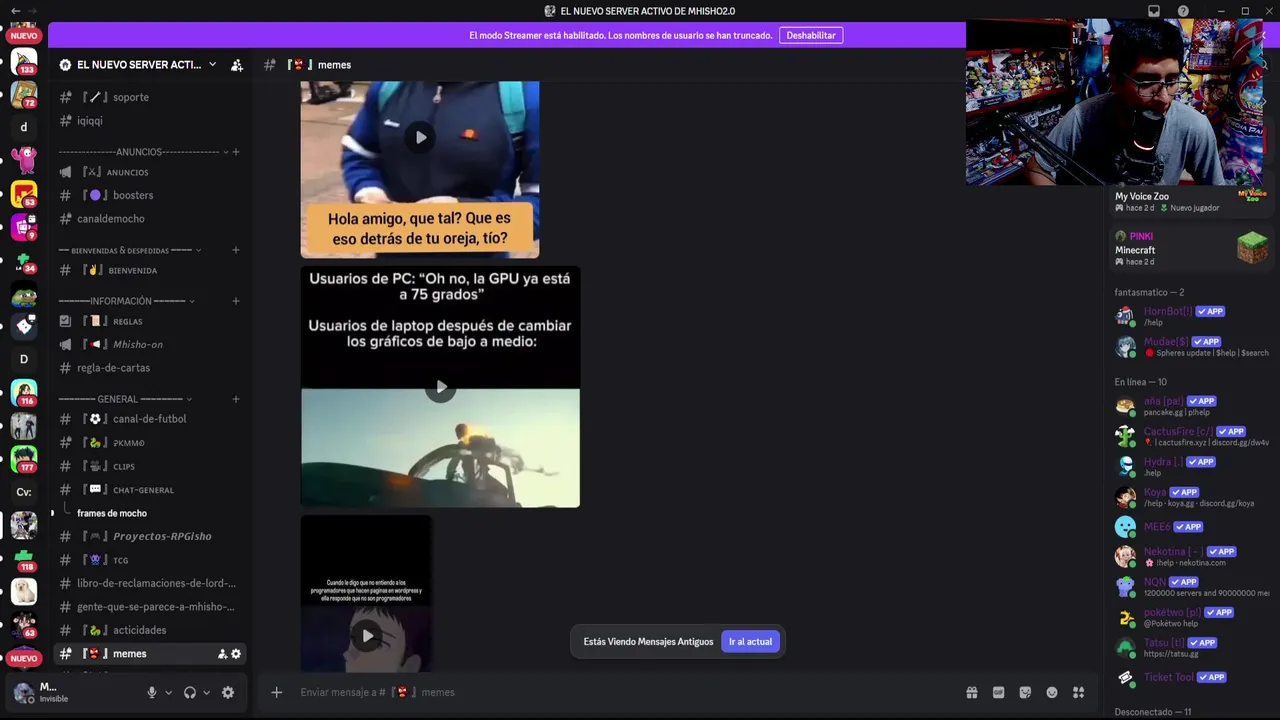Image resolution: width=1280 pixels, height=720 pixels.
Task: Collapse the GENERAL category
Action: coord(125,399)
